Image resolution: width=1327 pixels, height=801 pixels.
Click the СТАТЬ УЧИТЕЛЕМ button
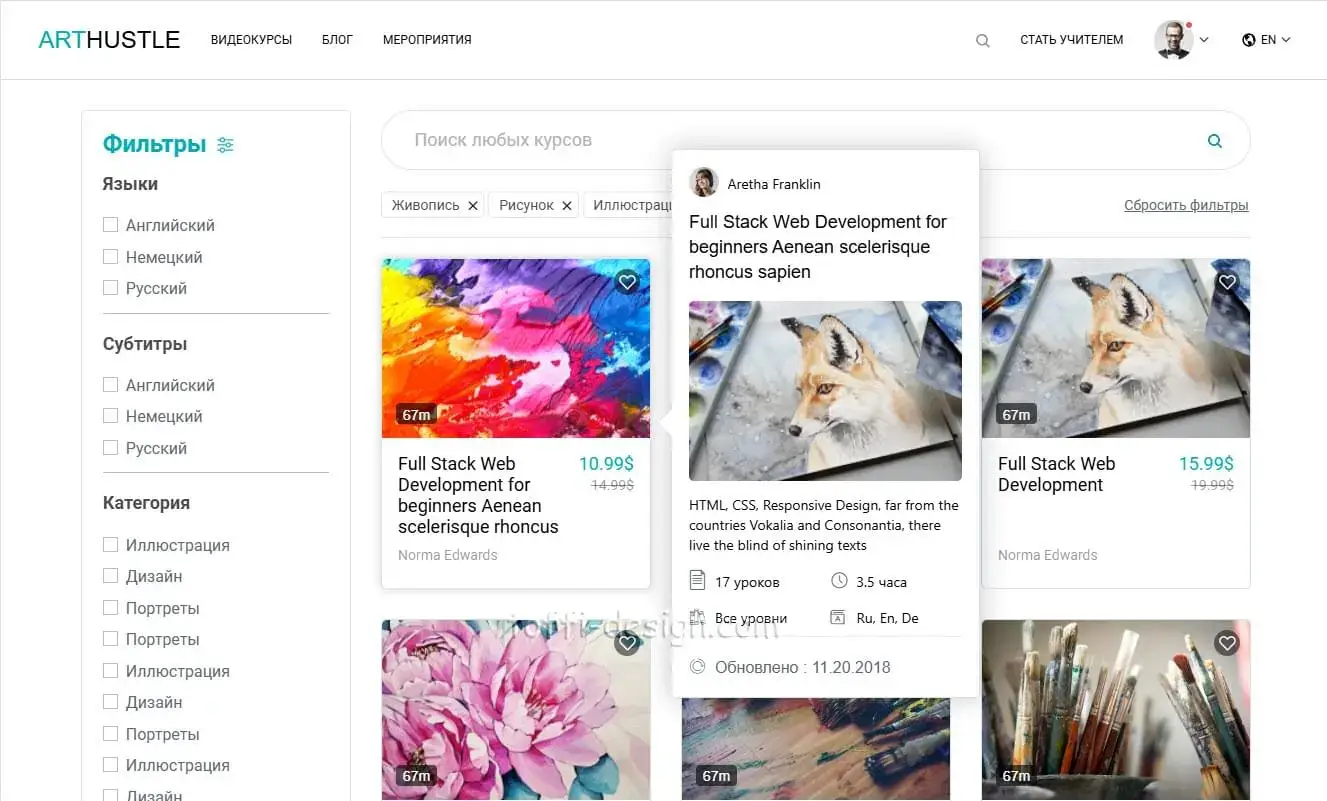[1071, 40]
